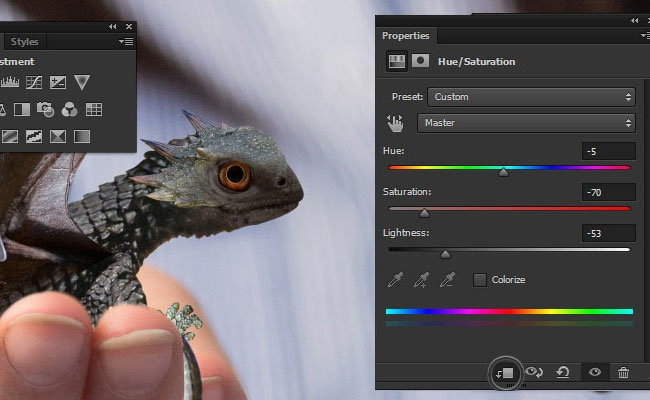Switch to the layer mask properties
Image resolution: width=650 pixels, height=400 pixels.
[x=420, y=61]
